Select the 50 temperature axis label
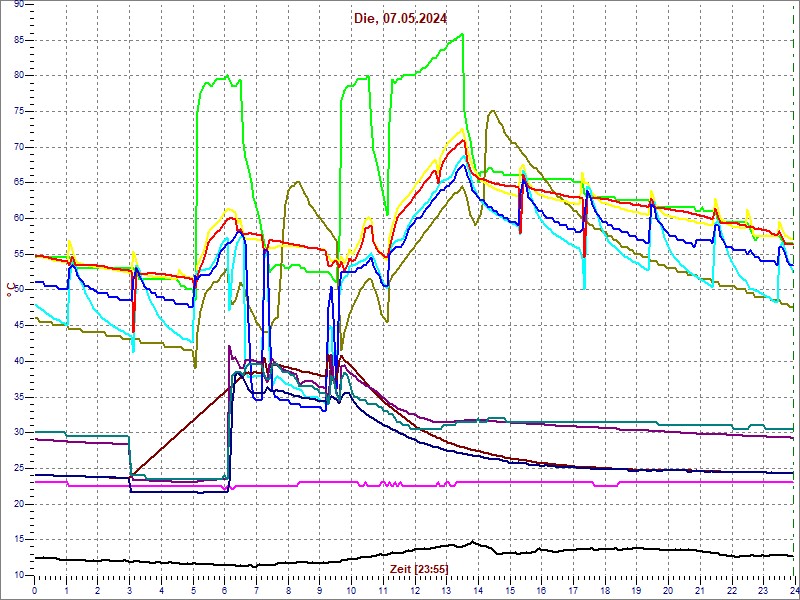 coord(18,290)
